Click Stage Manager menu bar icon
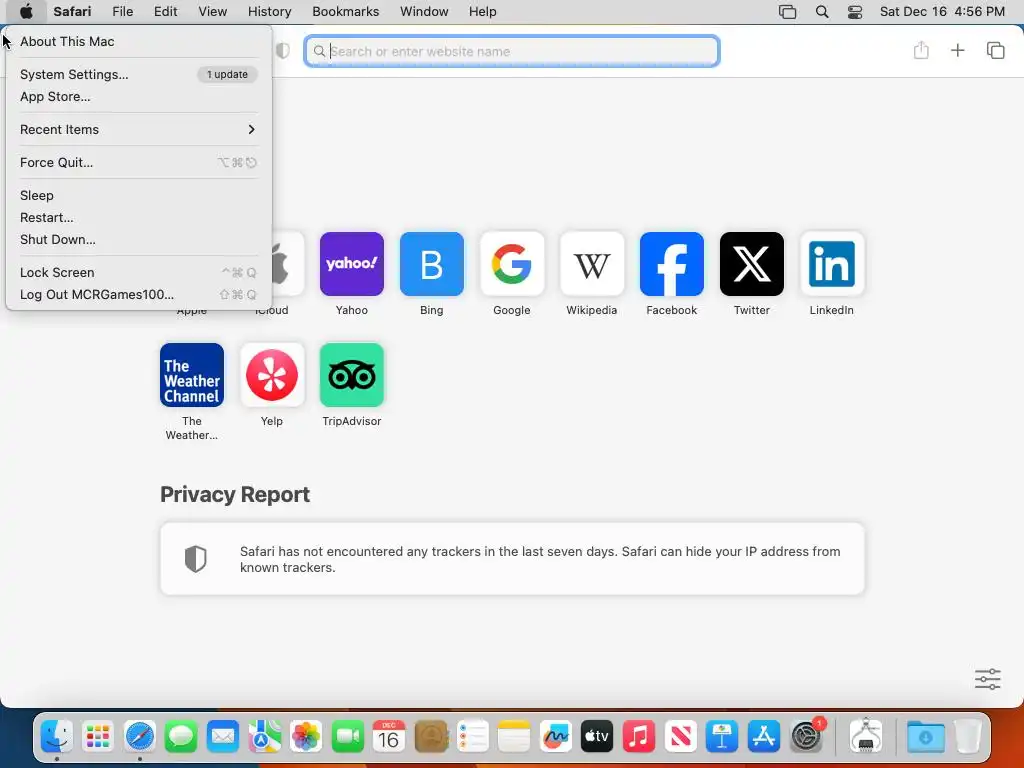1024x768 pixels. coord(788,12)
